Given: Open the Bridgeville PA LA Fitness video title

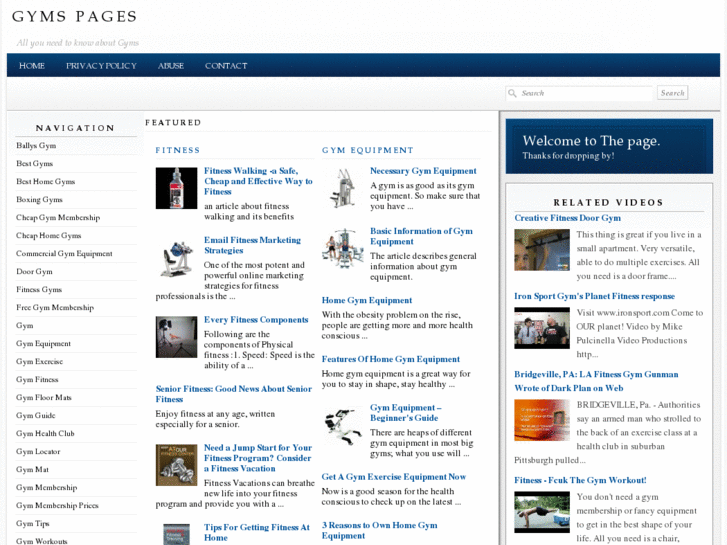Looking at the screenshot, I should click(596, 381).
